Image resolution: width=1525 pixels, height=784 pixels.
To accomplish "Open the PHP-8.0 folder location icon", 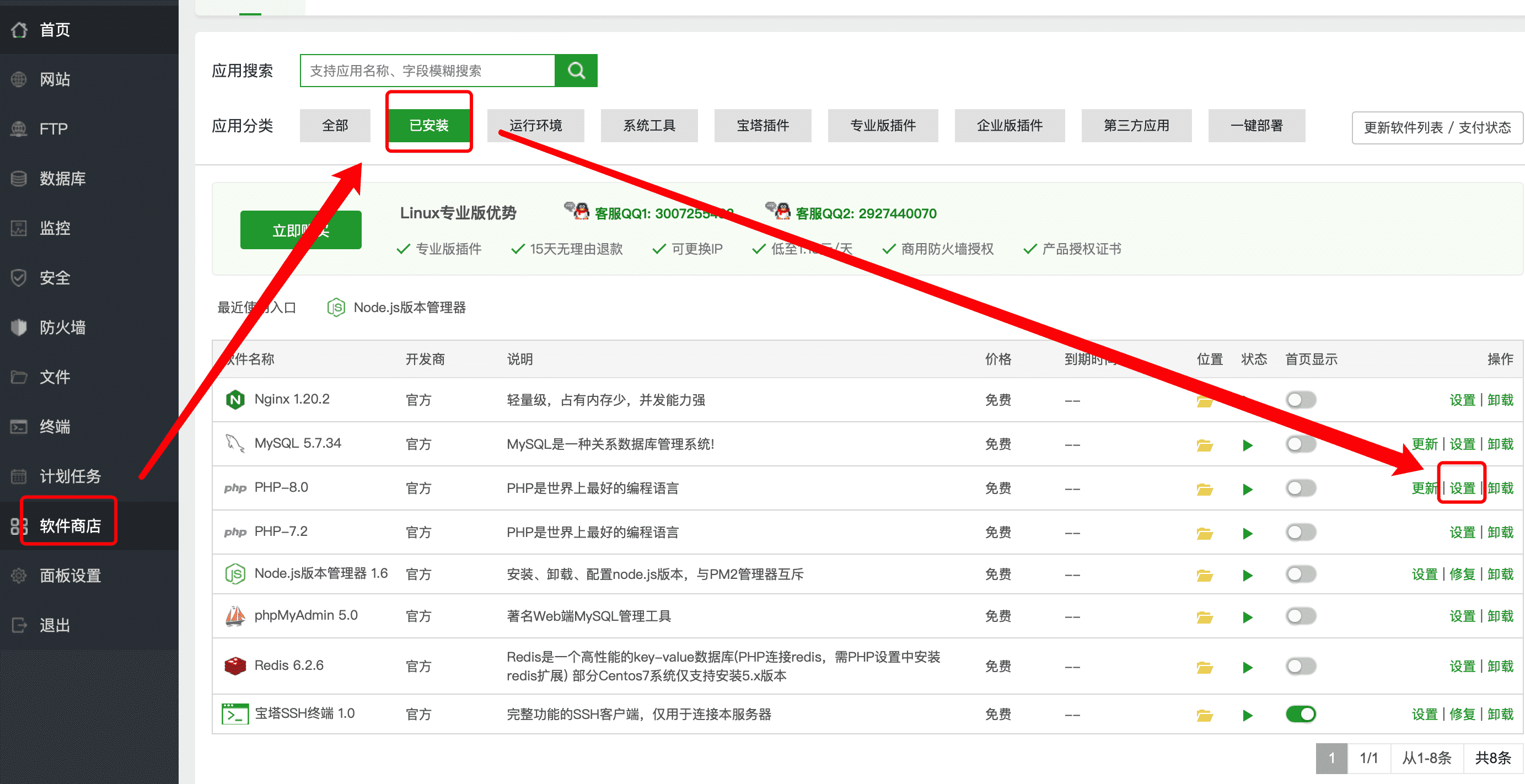I will point(1204,489).
